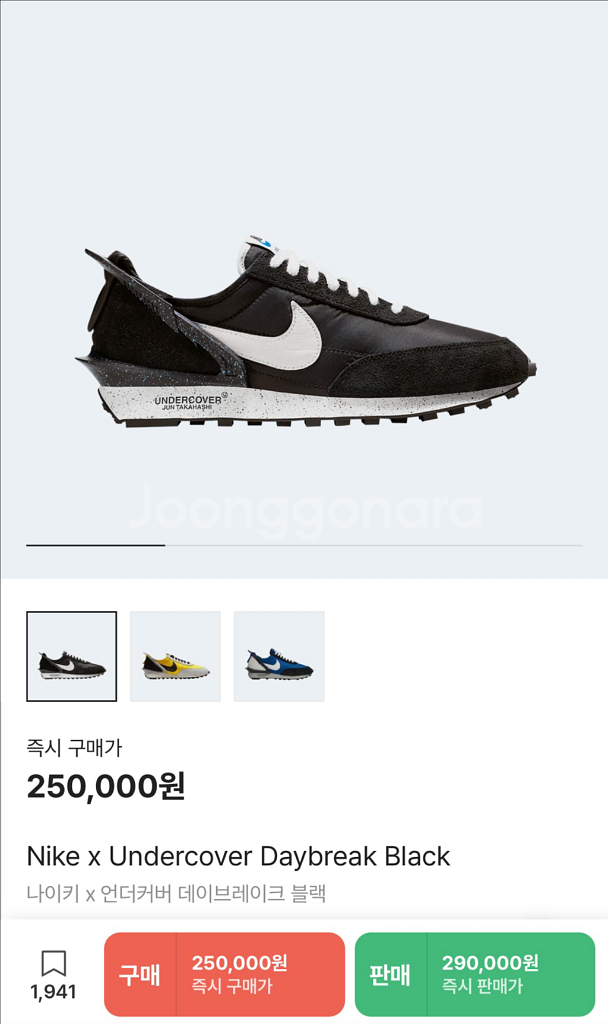
Task: Select the black Daybreak thumbnail
Action: coord(72,656)
